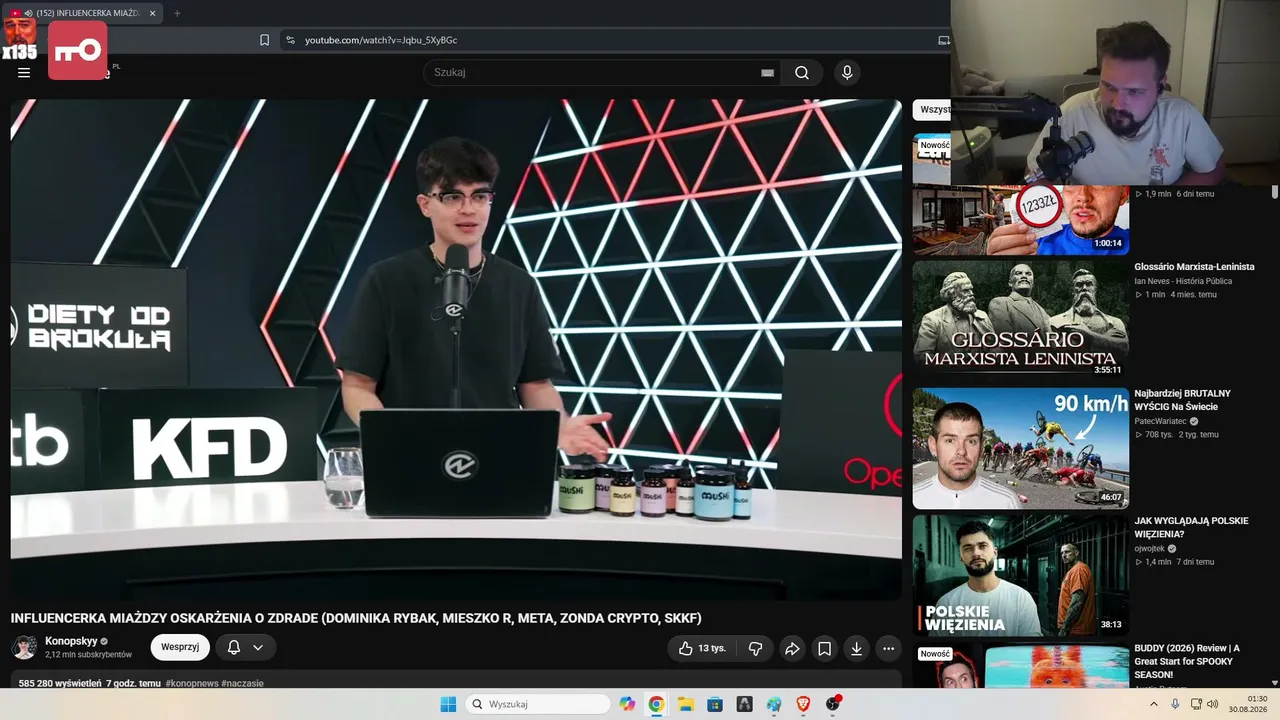Select the Wszystkie filter chip
Viewport: 1280px width, 720px height.
(x=934, y=110)
